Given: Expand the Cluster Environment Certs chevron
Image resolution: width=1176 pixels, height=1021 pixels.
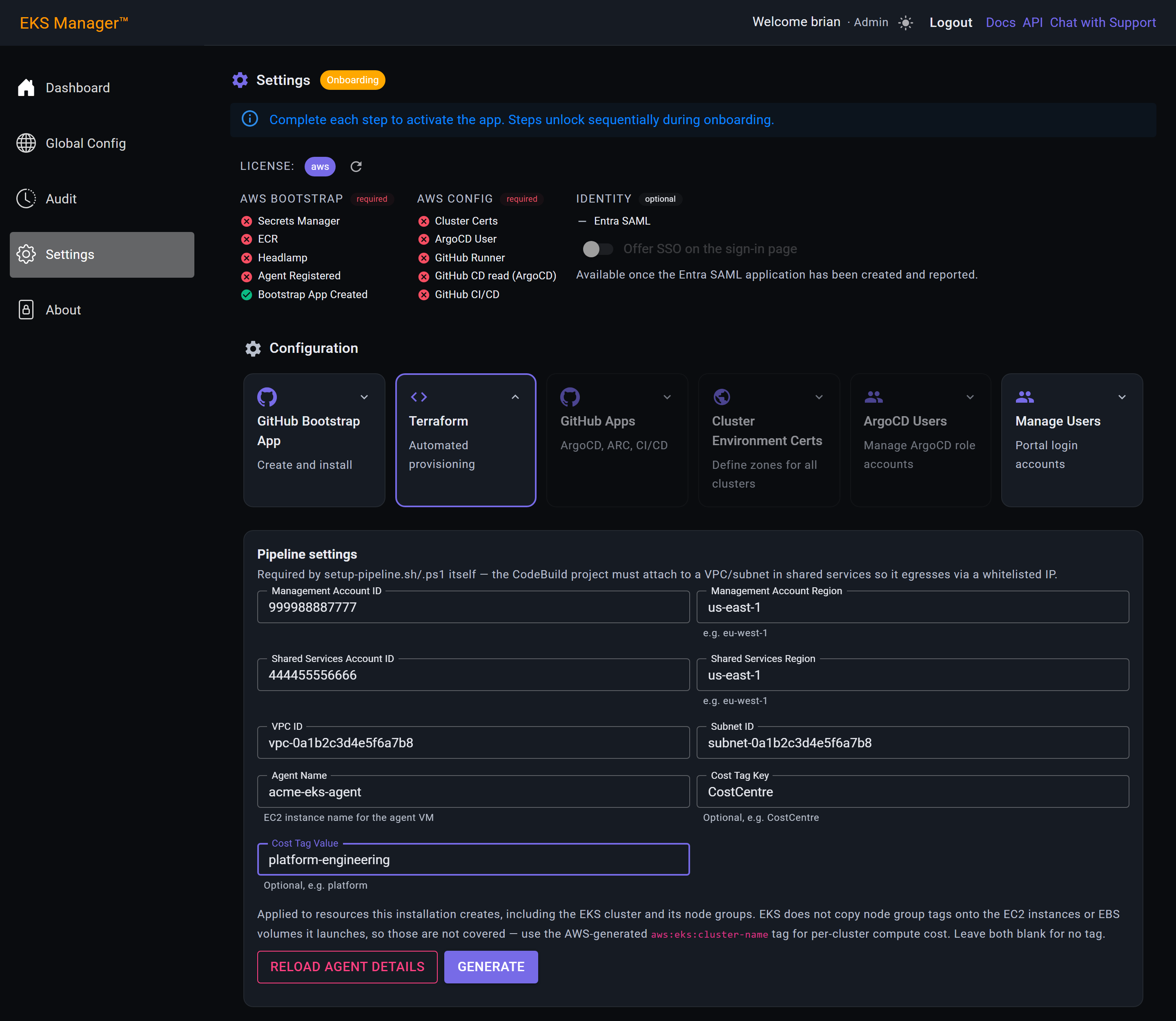Looking at the screenshot, I should pyautogui.click(x=819, y=397).
